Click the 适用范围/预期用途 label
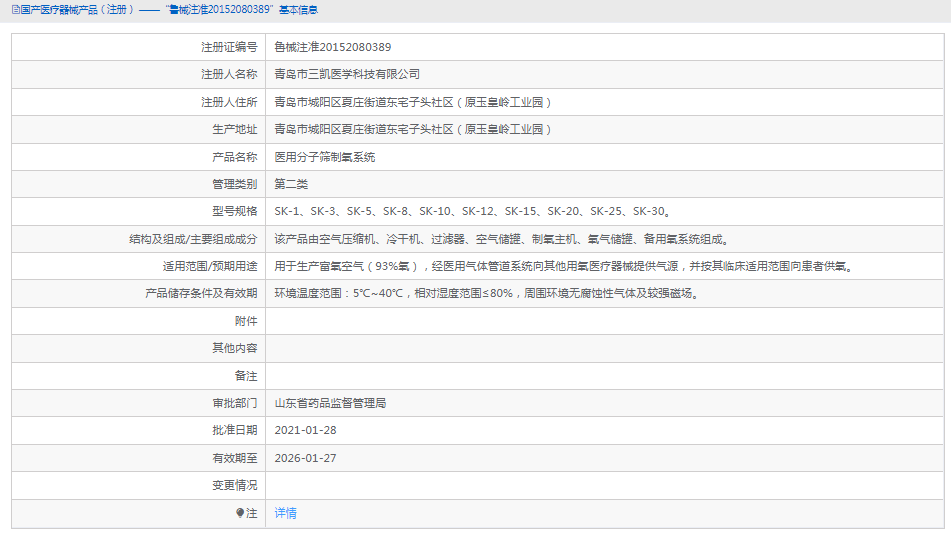 point(210,266)
